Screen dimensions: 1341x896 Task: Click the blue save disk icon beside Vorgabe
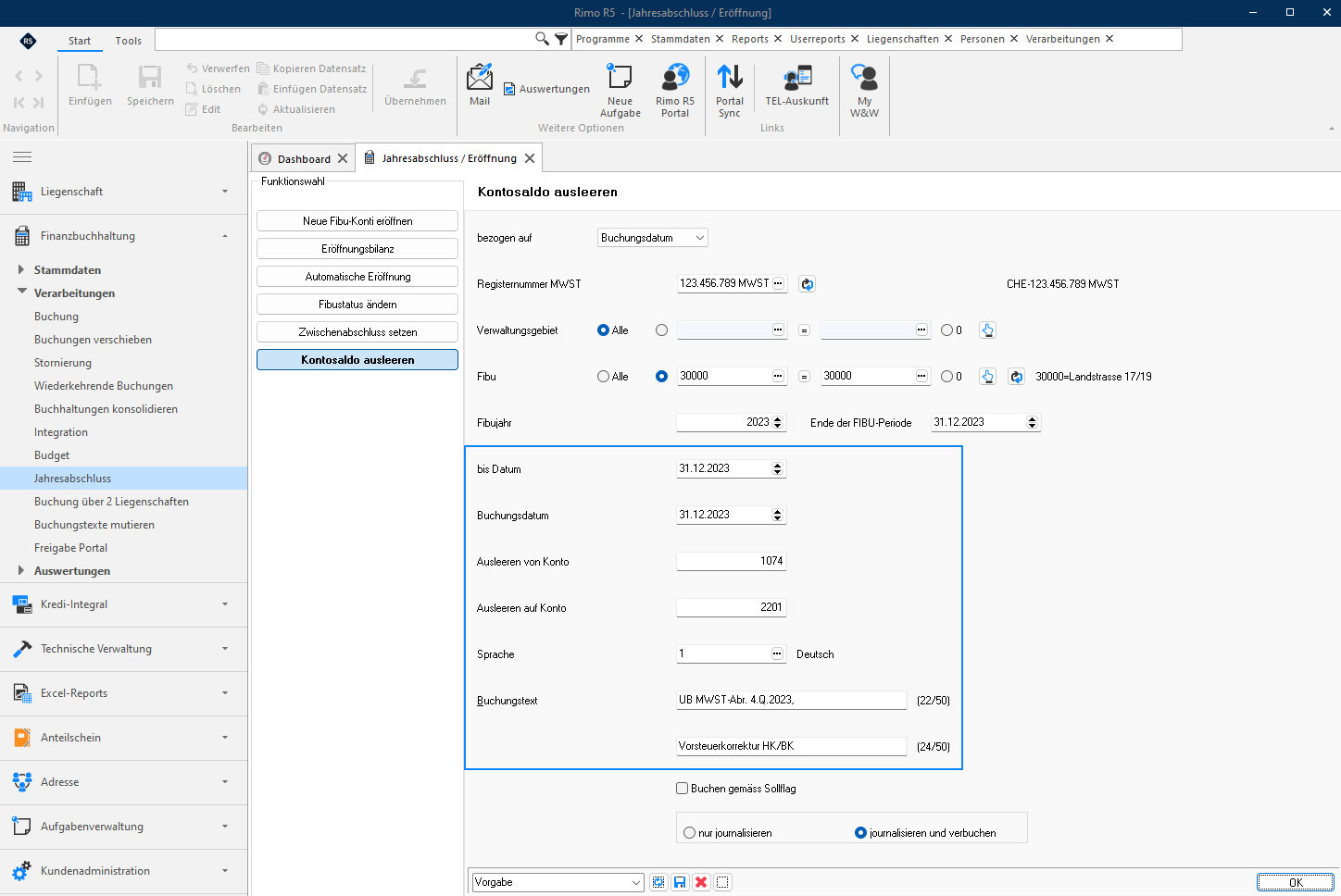[680, 882]
